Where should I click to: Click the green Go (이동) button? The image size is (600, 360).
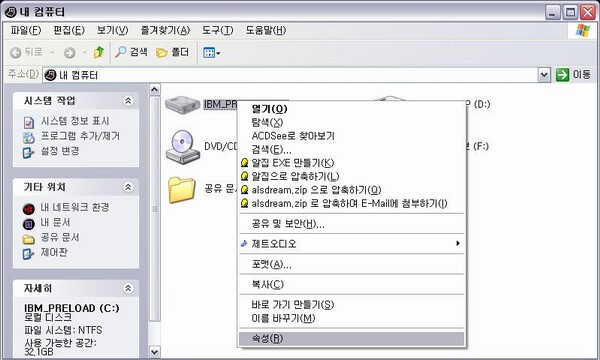[x=573, y=75]
